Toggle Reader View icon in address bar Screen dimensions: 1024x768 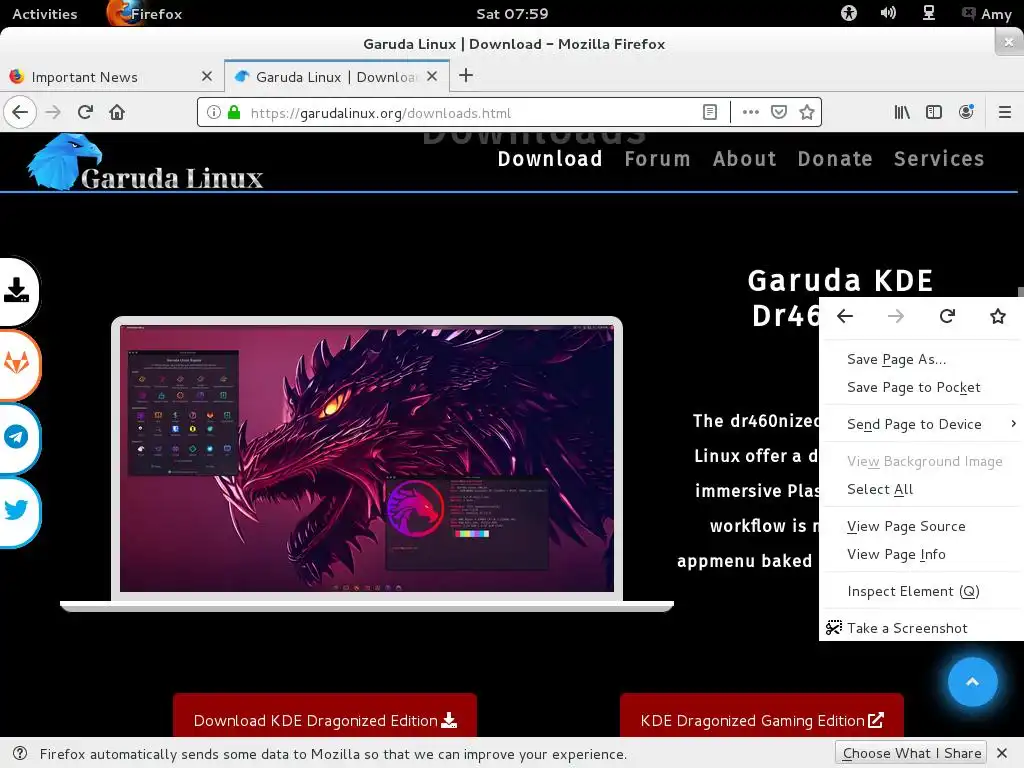710,112
